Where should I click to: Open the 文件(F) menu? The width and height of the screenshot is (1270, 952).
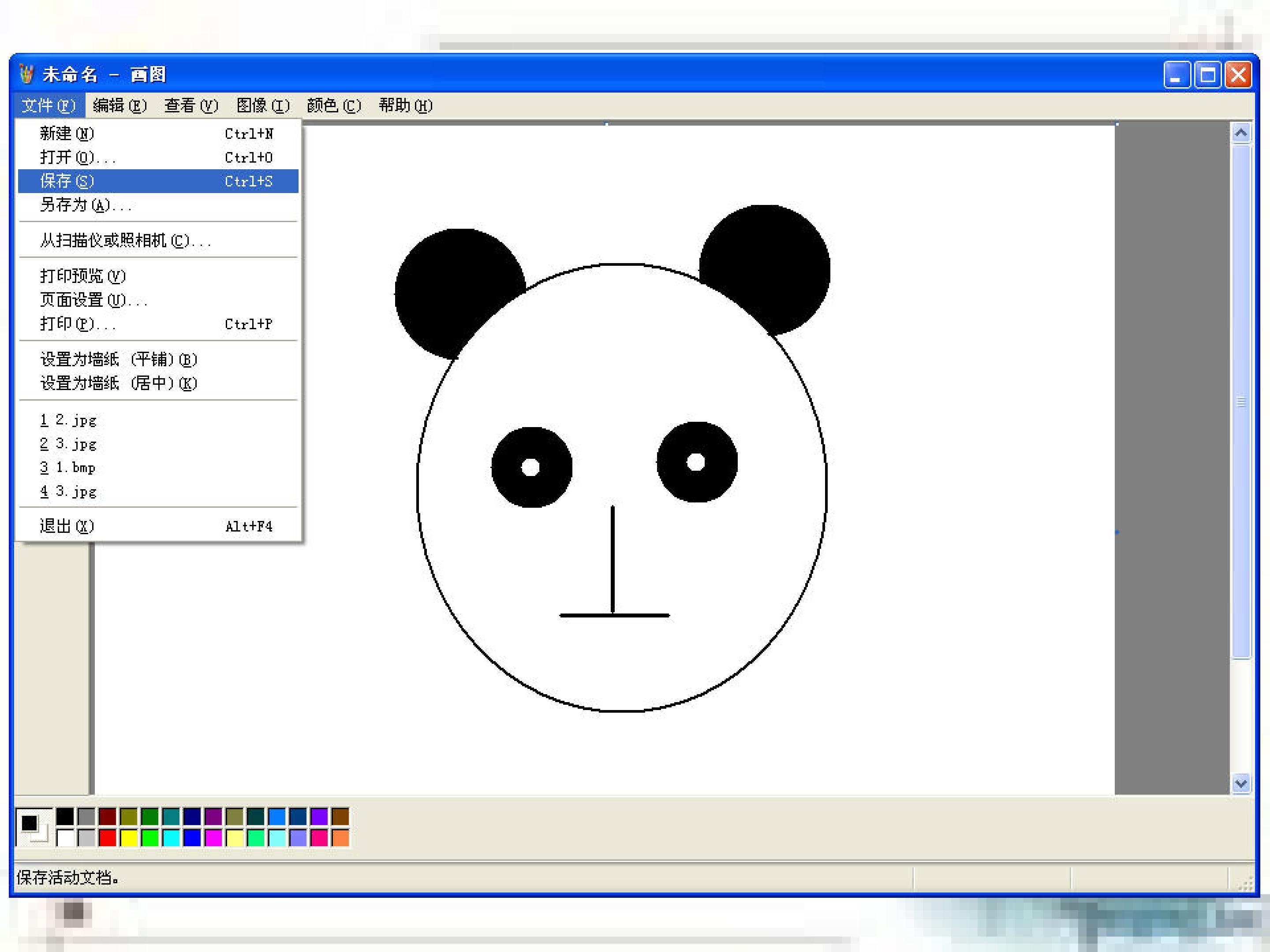pos(49,106)
